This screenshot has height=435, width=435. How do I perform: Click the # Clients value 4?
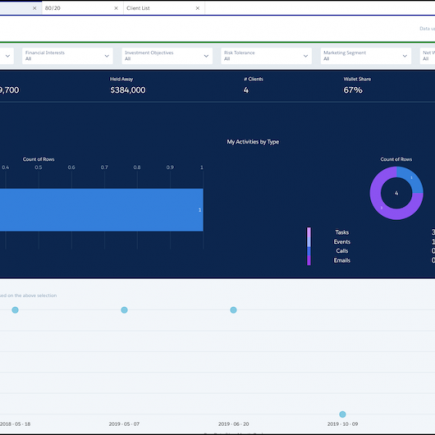[246, 90]
